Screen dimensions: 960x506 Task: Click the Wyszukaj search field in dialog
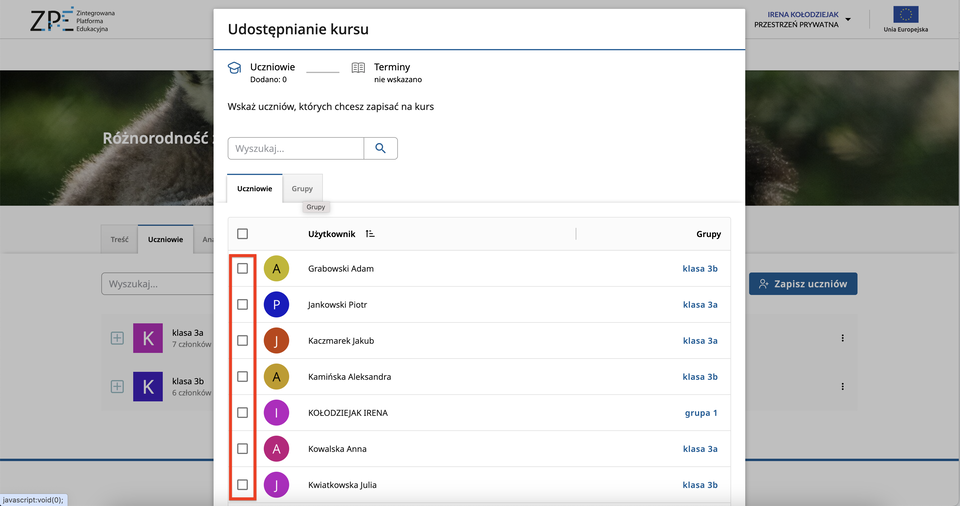point(295,148)
